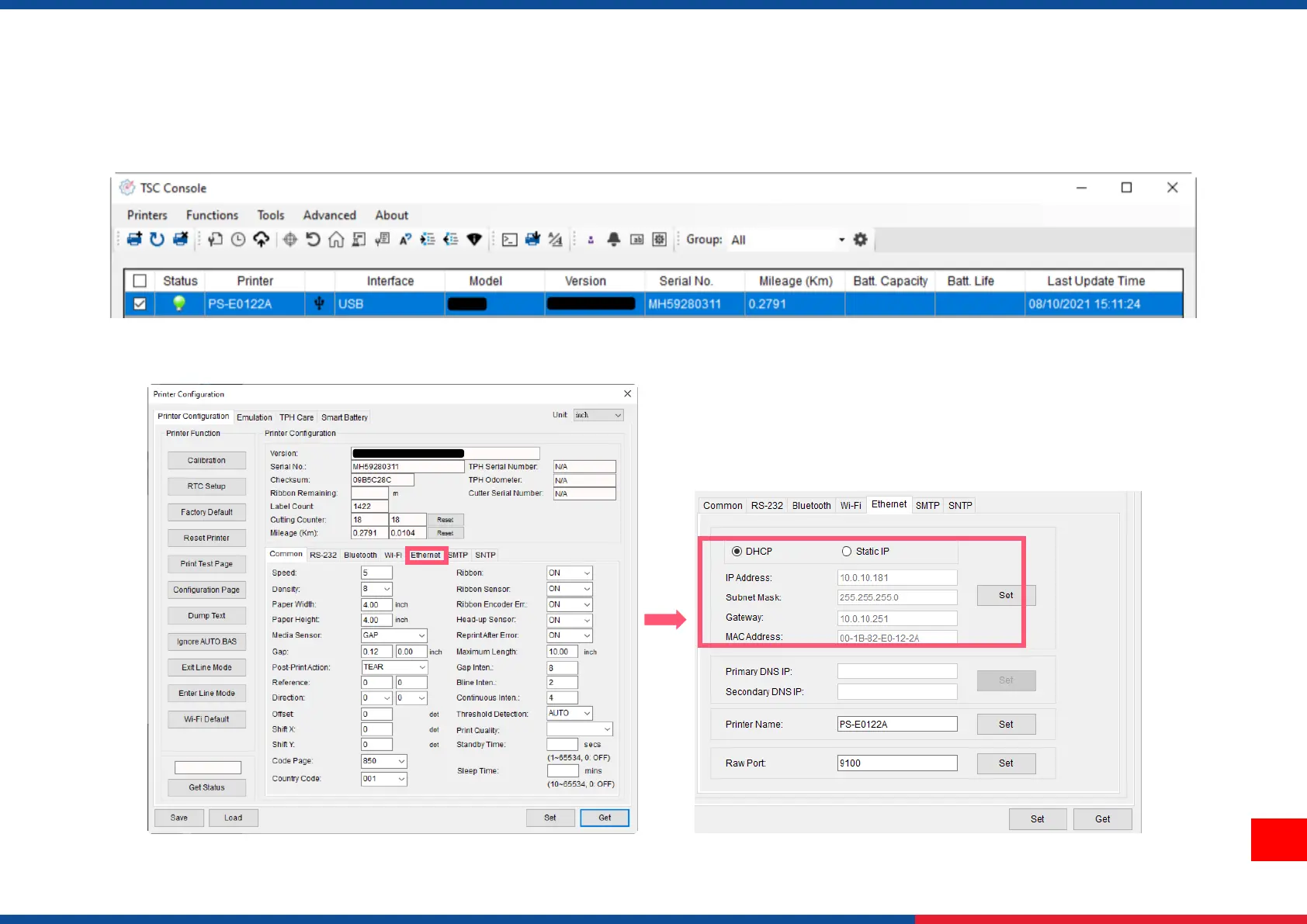Click Set button next to Printer Name
This screenshot has width=1307, height=924.
pos(1006,725)
